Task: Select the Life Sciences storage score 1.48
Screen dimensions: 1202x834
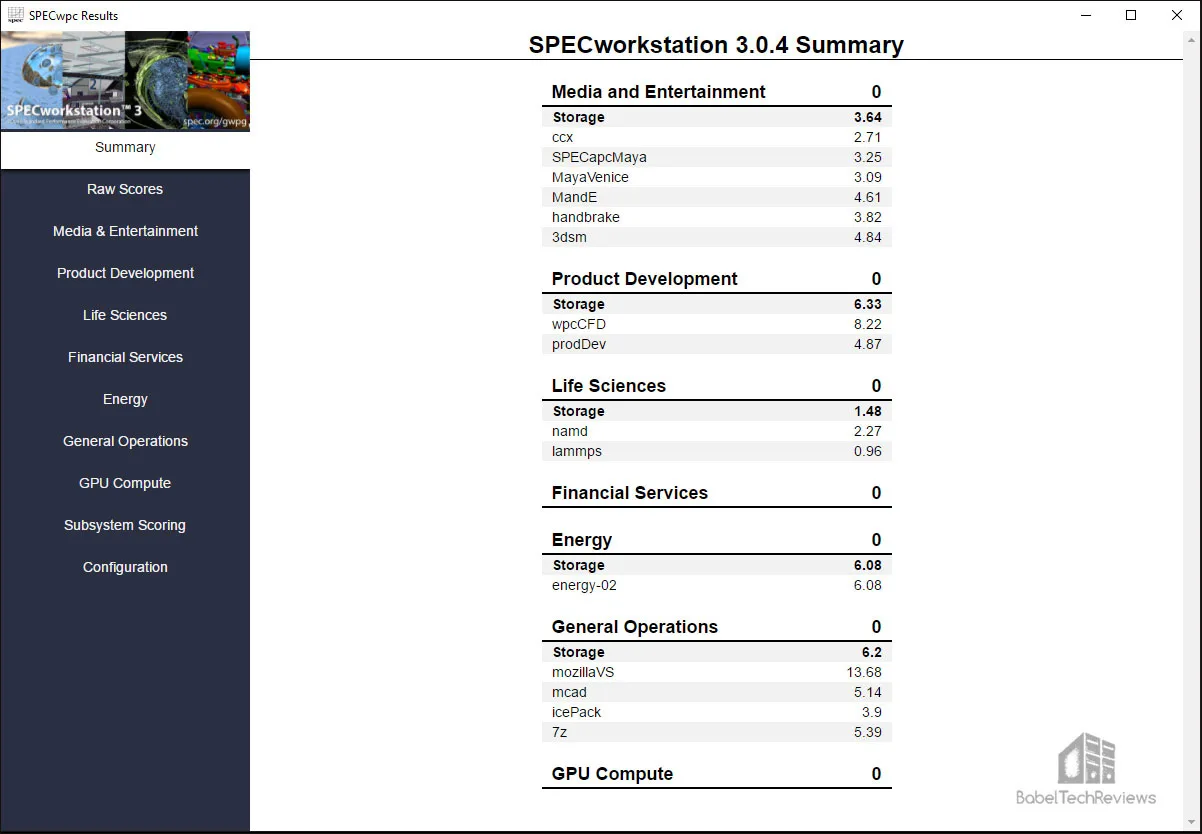Action: (x=867, y=411)
